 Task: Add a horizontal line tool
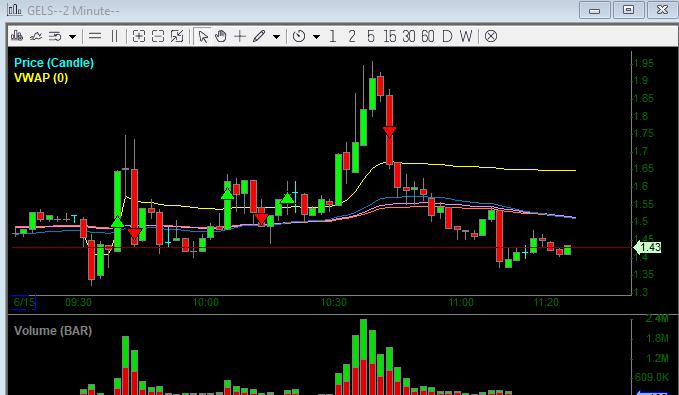click(x=95, y=36)
